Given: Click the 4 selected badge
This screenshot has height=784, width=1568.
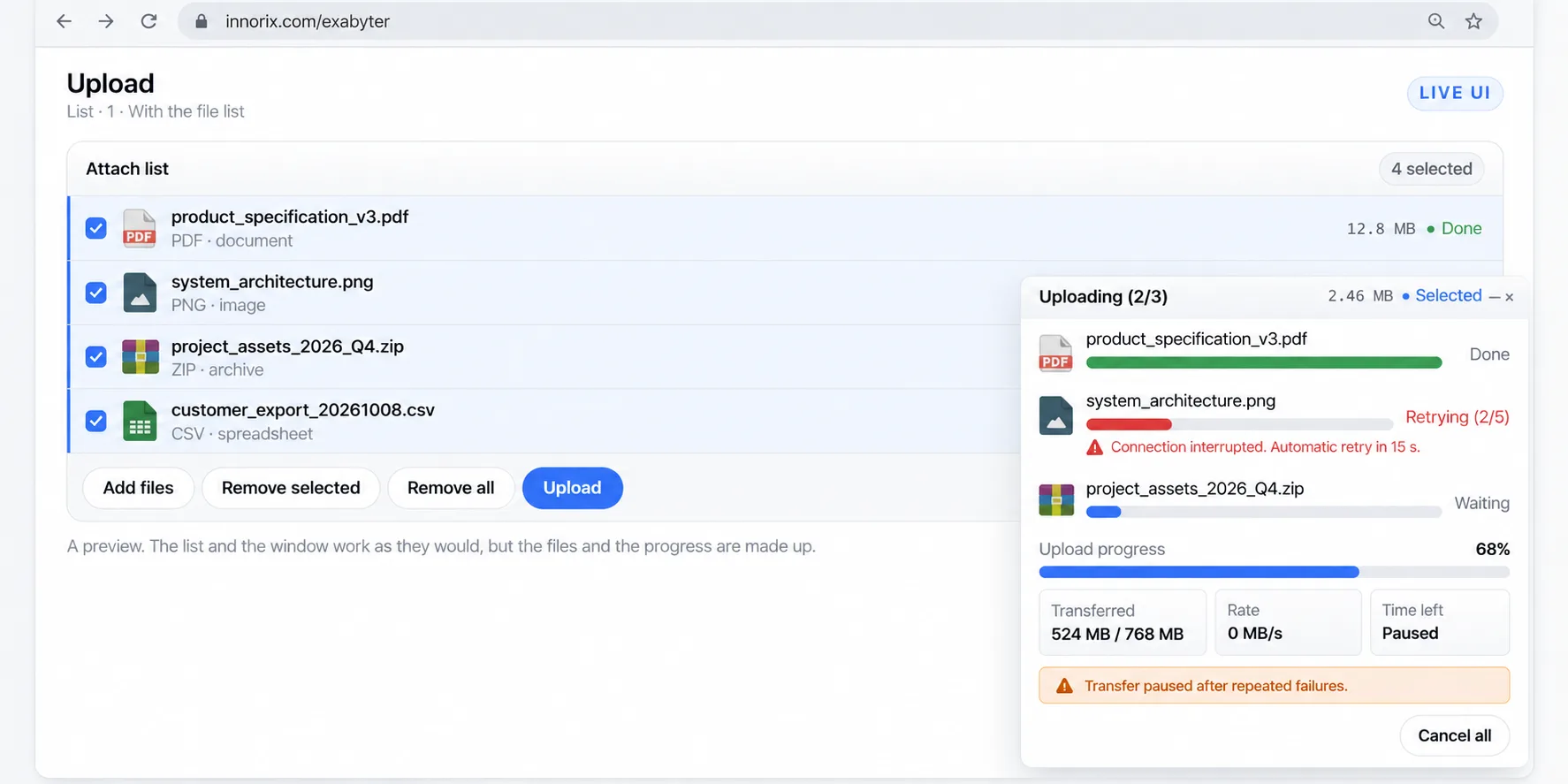Looking at the screenshot, I should (x=1432, y=169).
